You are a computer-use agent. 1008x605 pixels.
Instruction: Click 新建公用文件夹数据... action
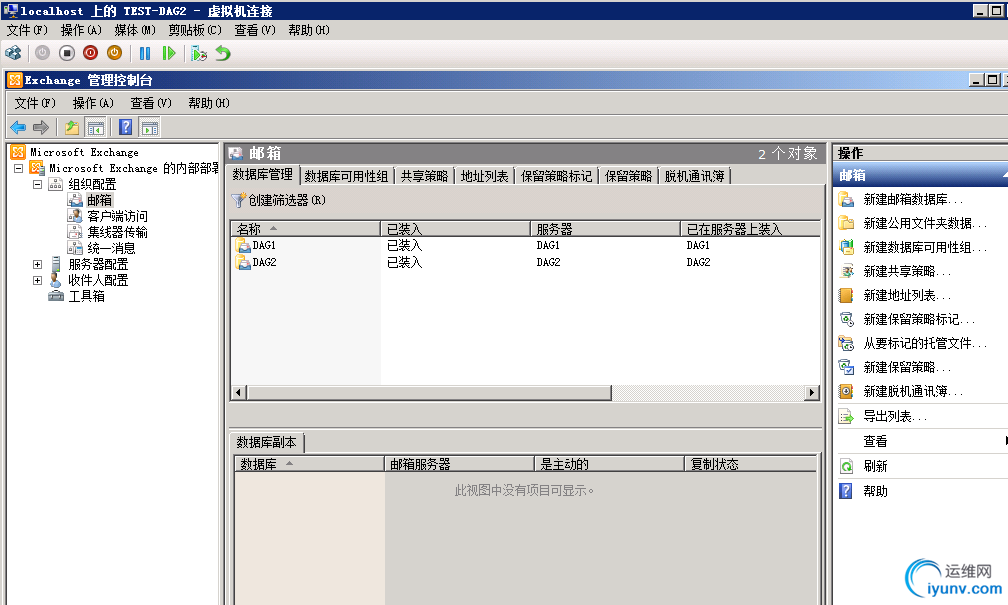point(924,223)
